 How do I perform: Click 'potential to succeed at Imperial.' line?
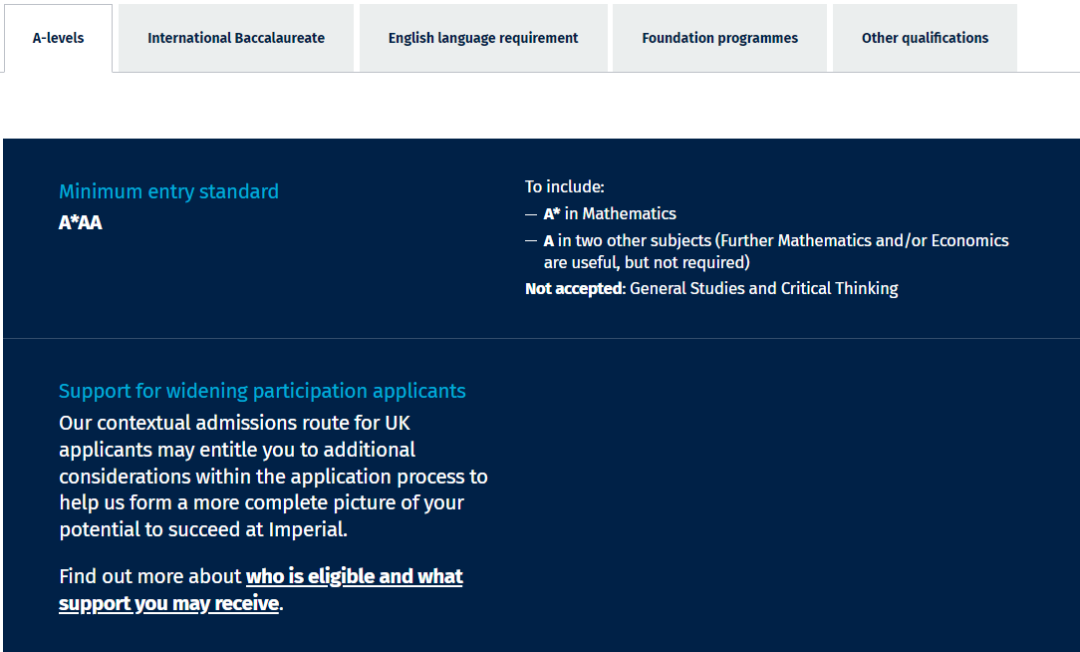[x=203, y=529]
